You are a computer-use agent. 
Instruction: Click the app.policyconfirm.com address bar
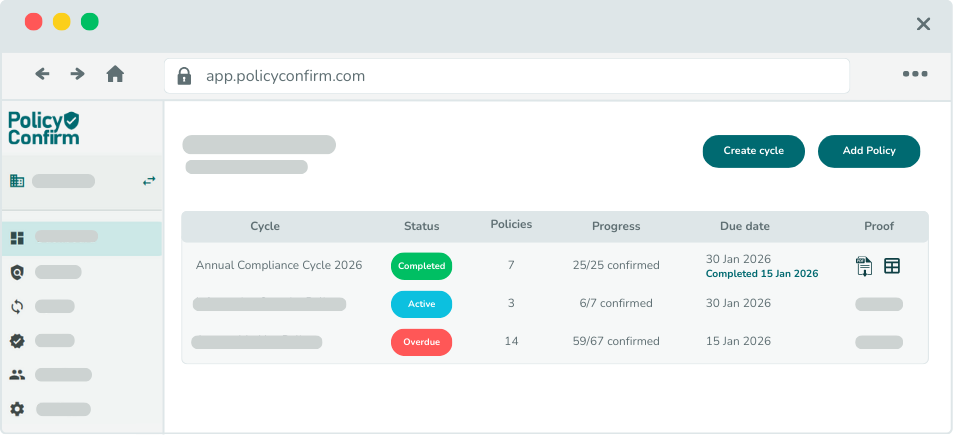506,76
